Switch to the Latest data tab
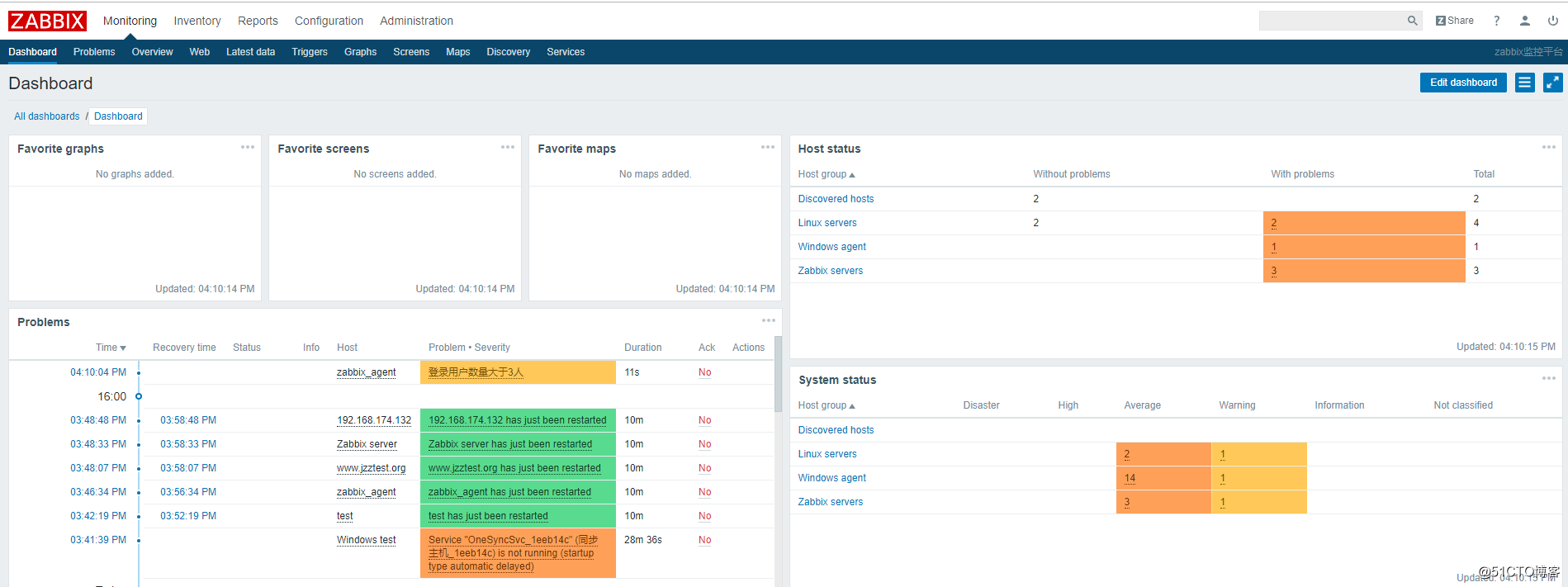1568x587 pixels. click(250, 52)
